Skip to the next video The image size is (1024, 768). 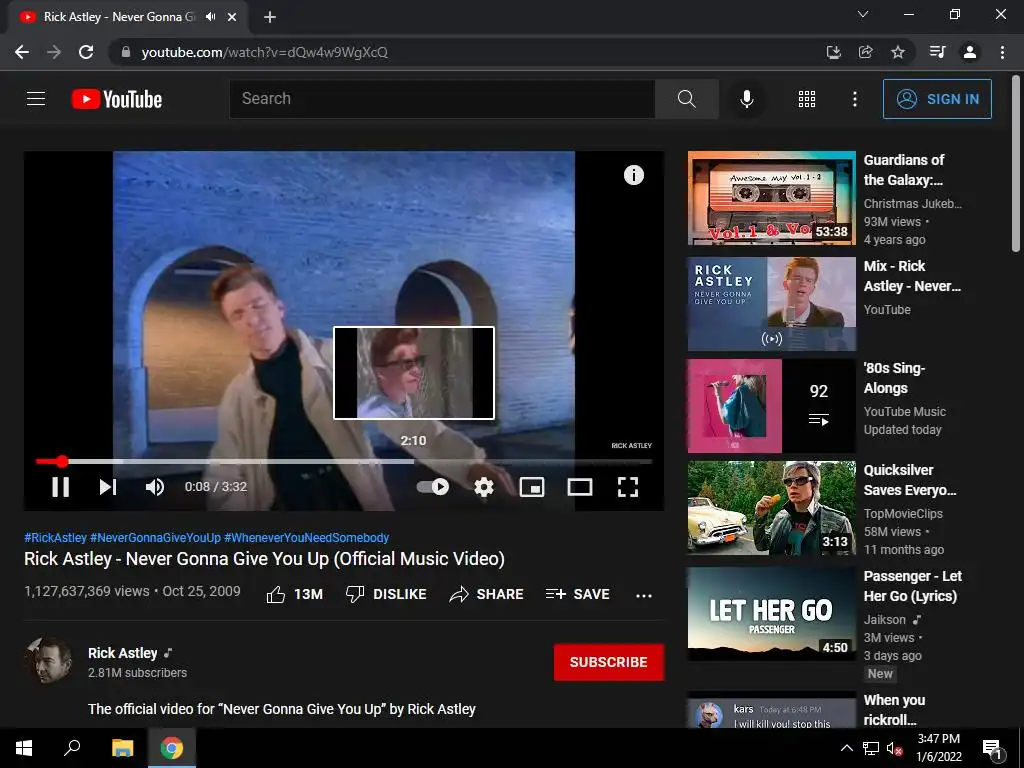click(108, 487)
